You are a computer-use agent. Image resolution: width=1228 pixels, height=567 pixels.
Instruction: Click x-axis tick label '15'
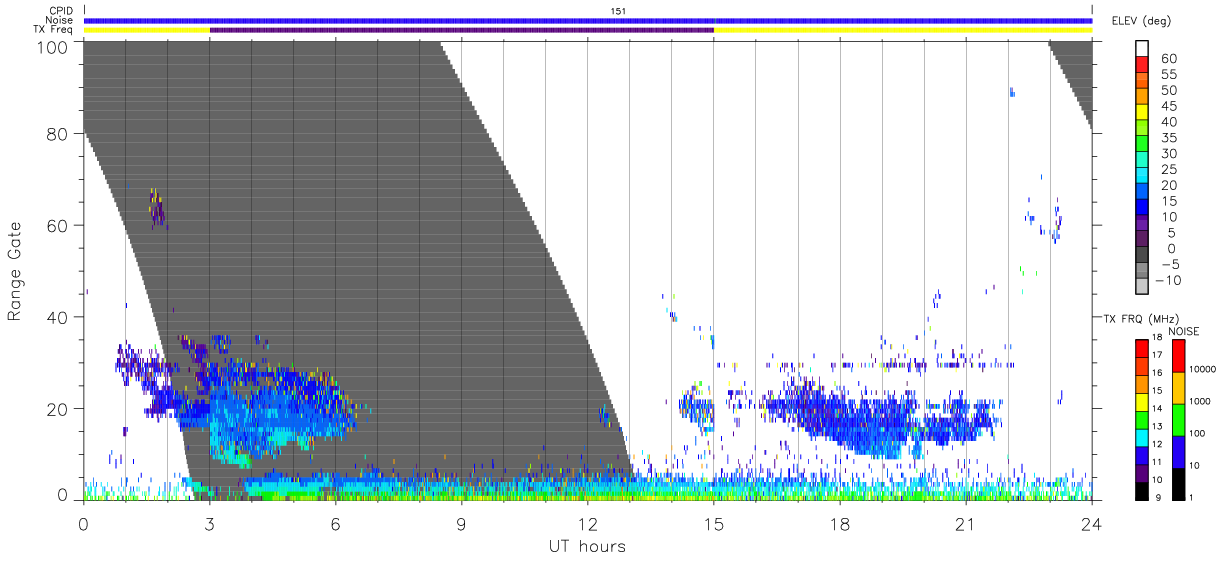pos(714,523)
